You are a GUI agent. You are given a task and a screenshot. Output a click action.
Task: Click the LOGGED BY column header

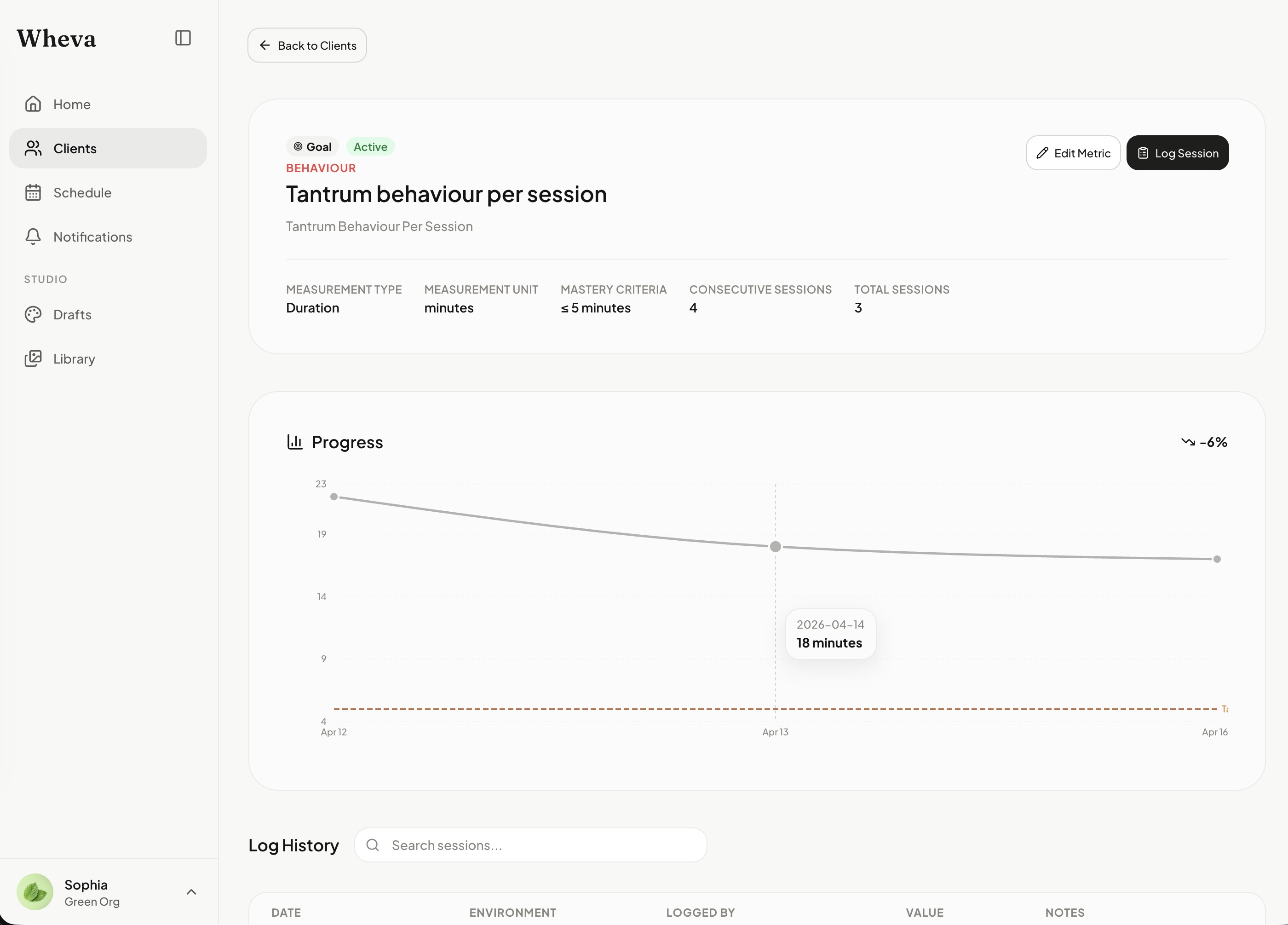point(700,913)
